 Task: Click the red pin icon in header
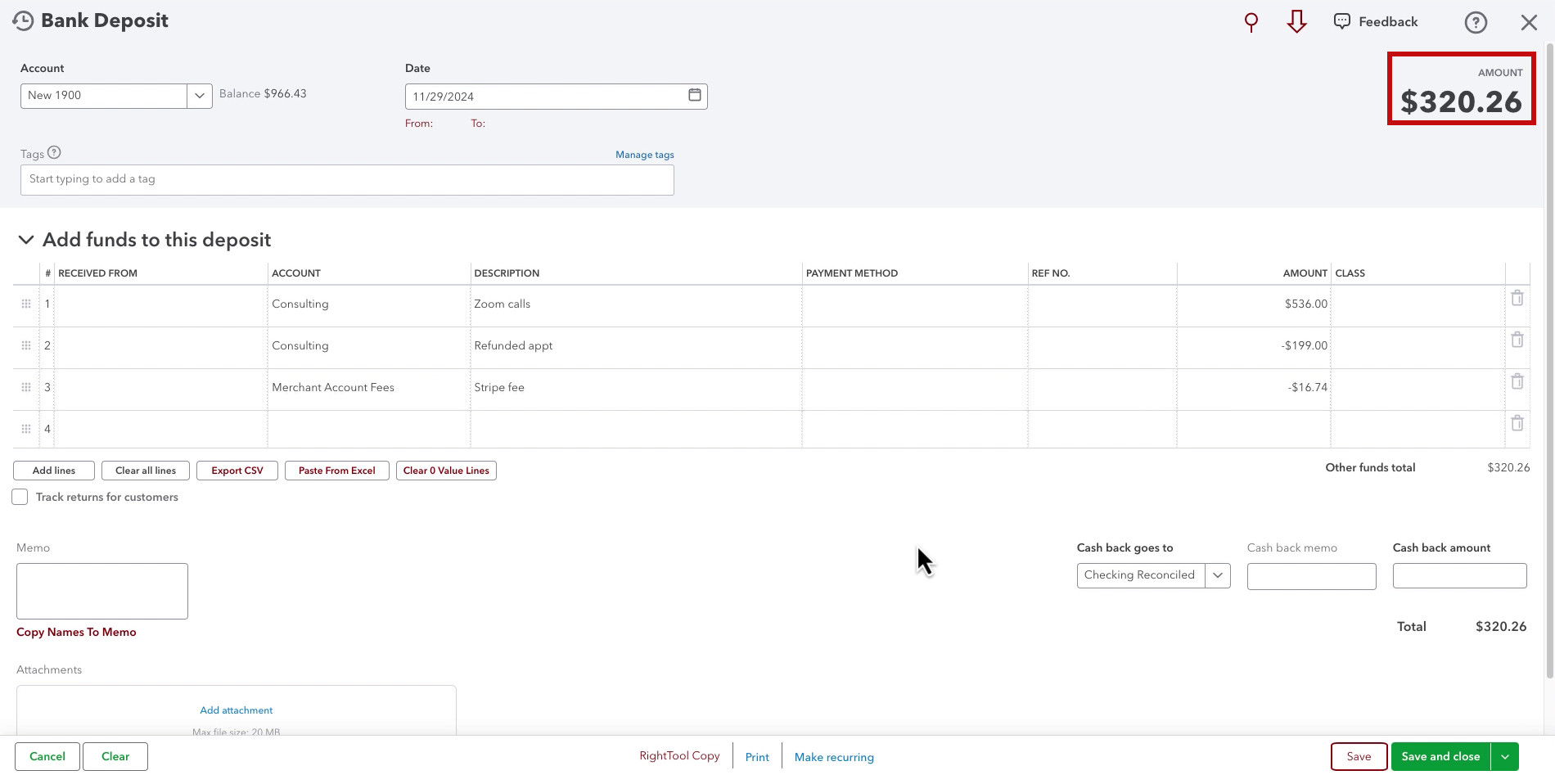coord(1251,22)
